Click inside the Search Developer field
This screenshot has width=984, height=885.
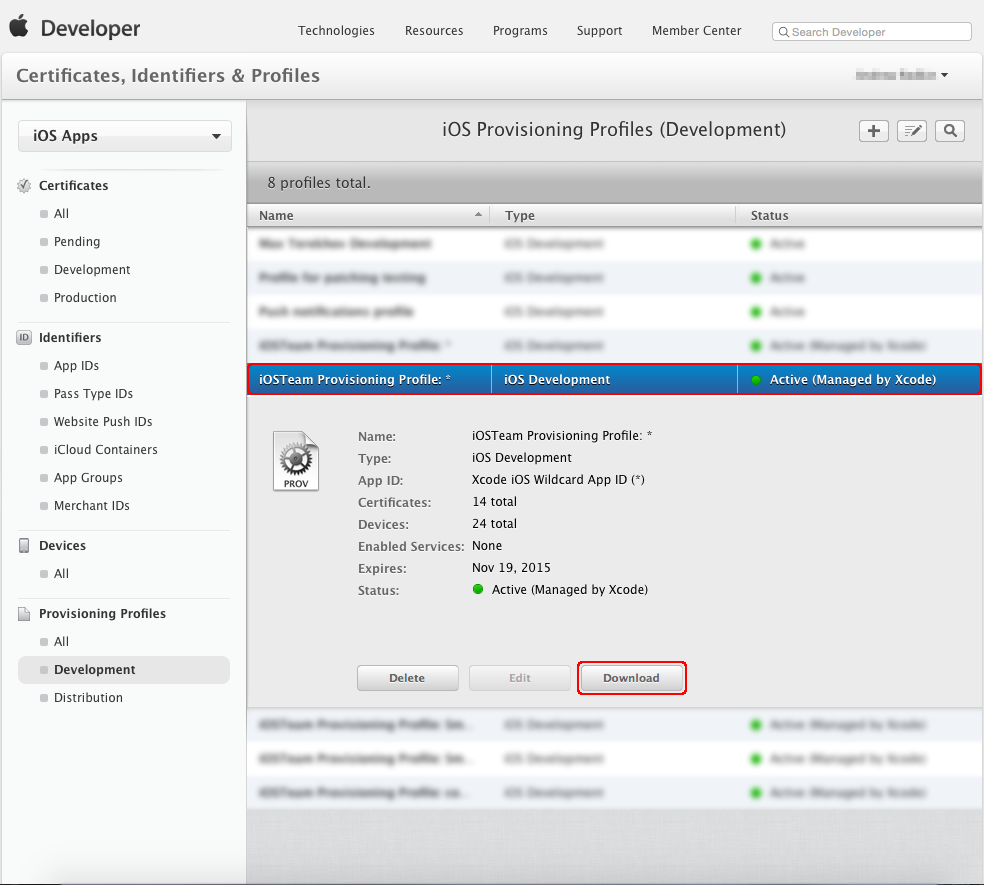(870, 31)
